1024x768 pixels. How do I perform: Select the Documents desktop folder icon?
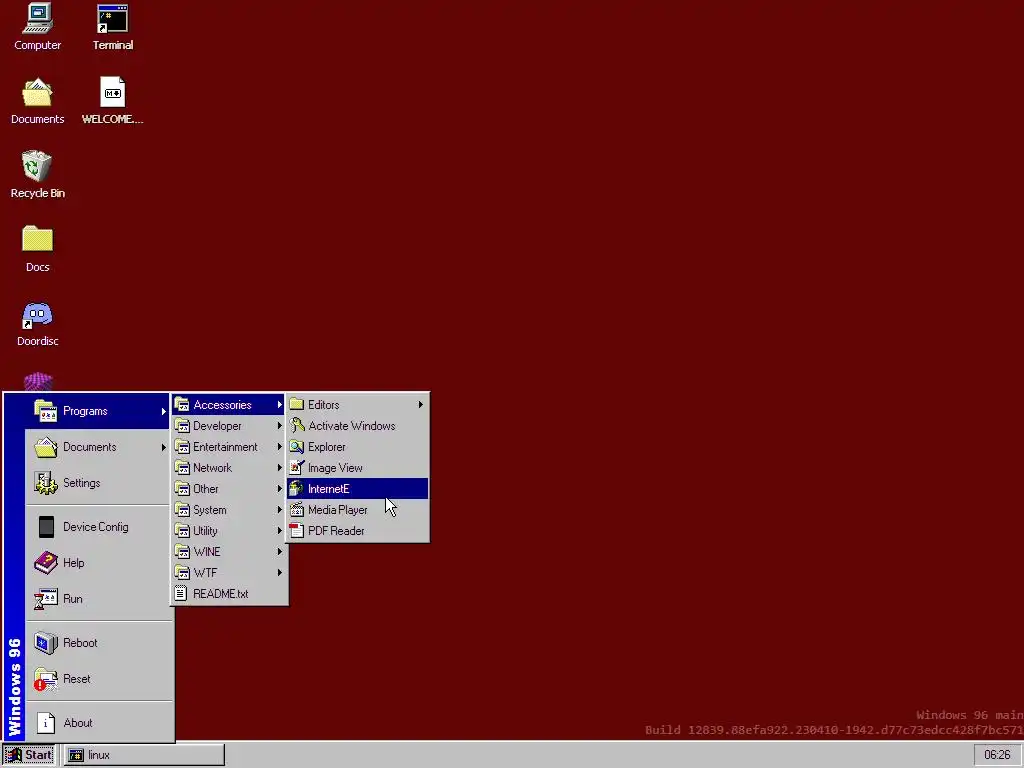37,93
